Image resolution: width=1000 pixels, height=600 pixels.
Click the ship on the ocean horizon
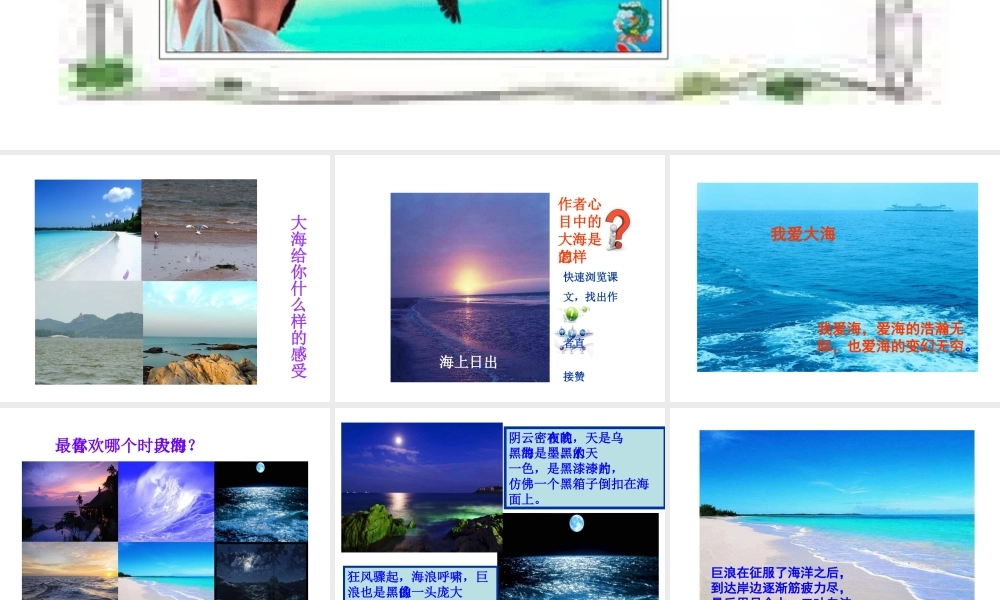[x=918, y=207]
